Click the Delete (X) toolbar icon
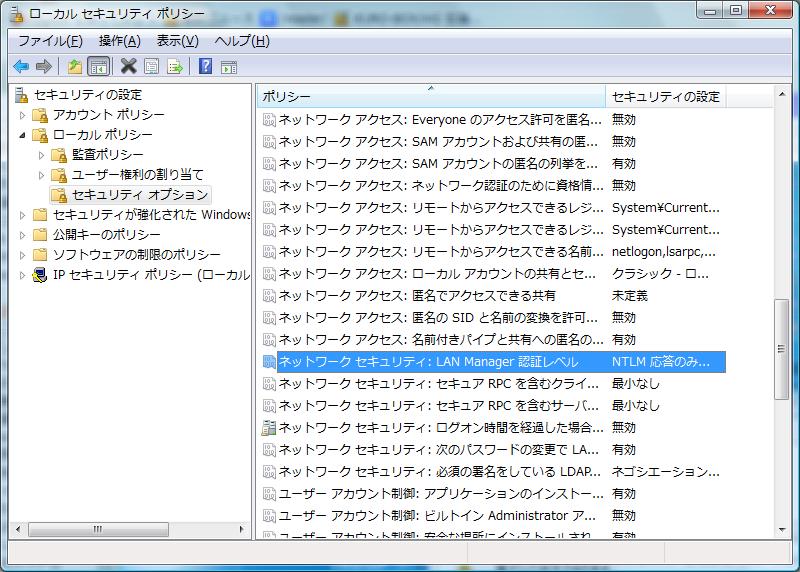This screenshot has height=572, width=800. pos(128,67)
